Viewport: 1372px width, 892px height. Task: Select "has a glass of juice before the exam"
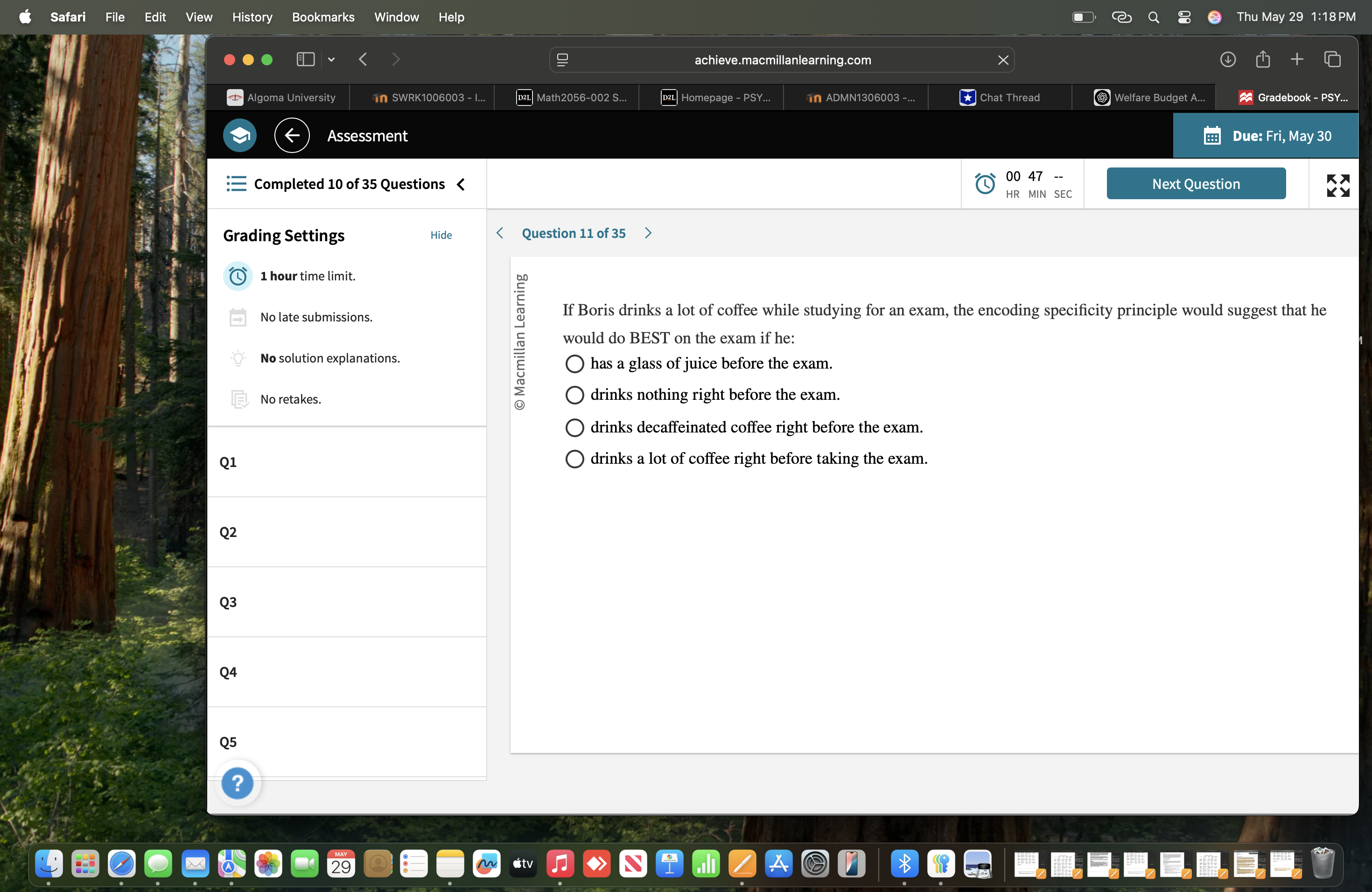tap(574, 363)
